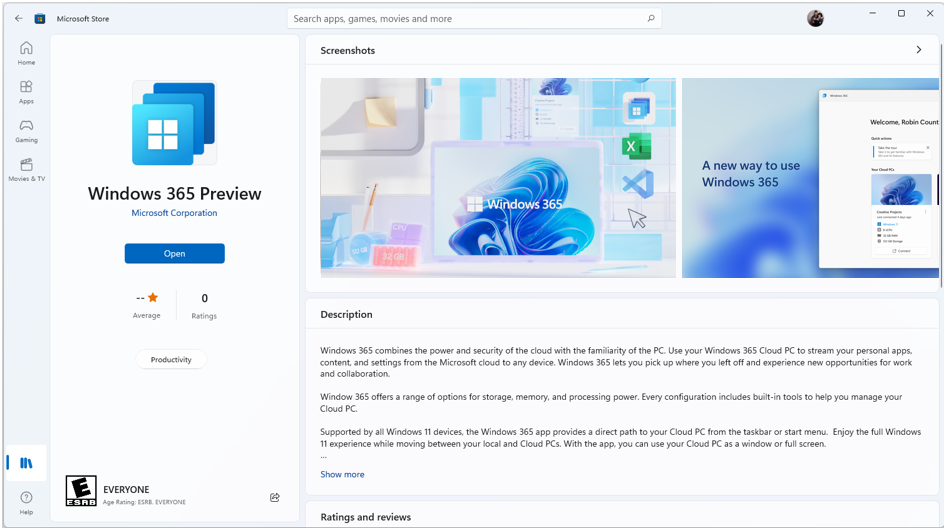Click the Windows 365 Preview title text
945x530 pixels.
175,194
